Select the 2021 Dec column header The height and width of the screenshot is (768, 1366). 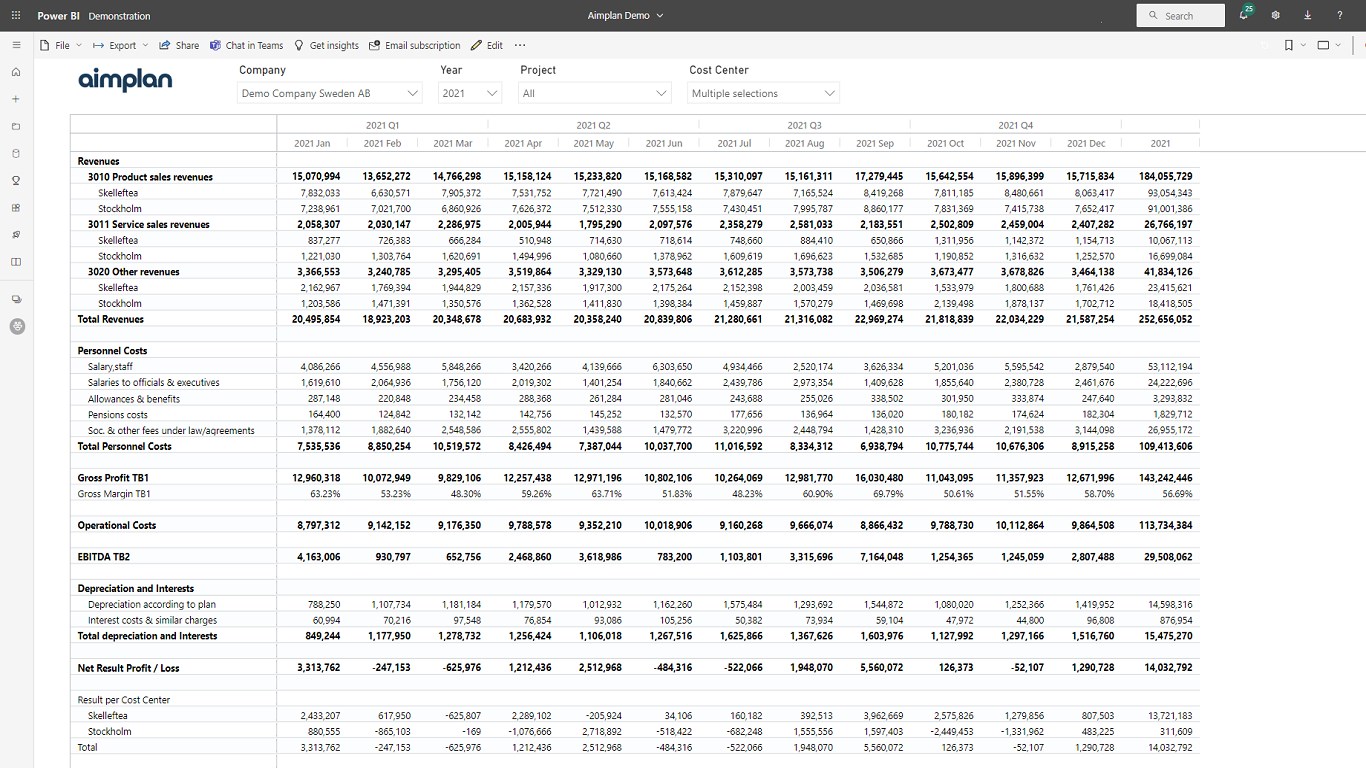point(1086,144)
